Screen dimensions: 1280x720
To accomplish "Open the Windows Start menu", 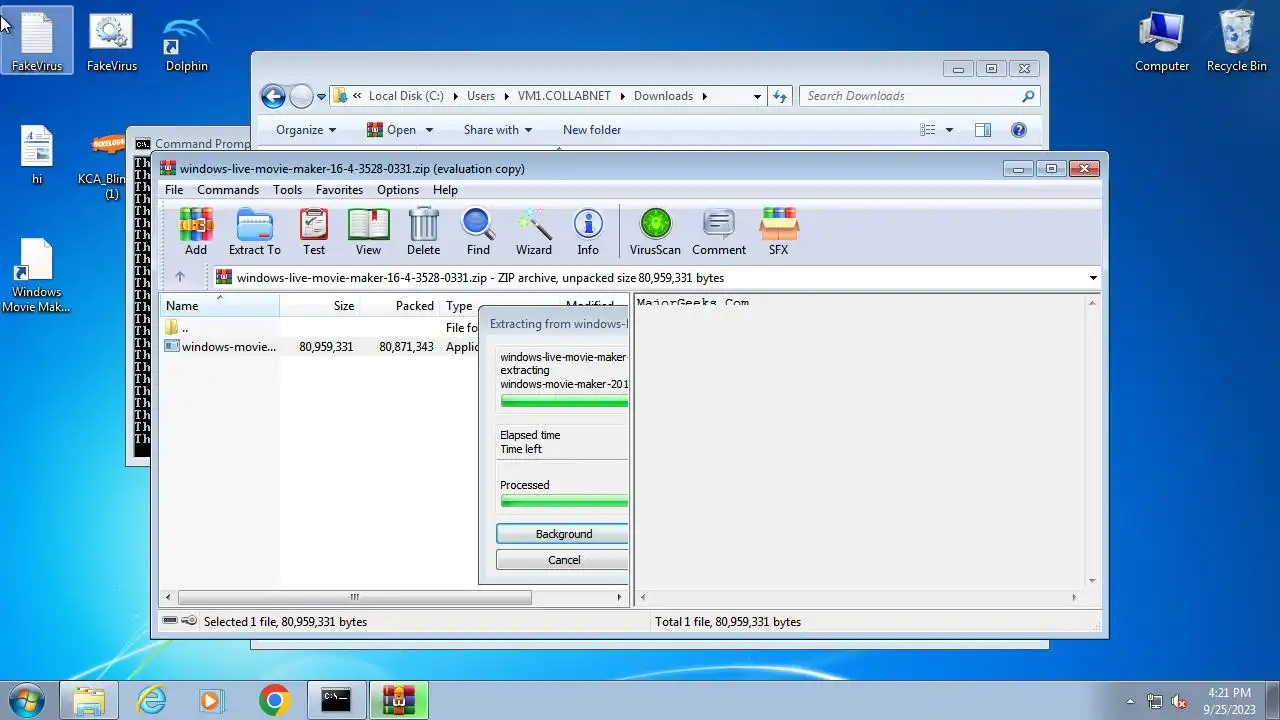I will tap(26, 700).
